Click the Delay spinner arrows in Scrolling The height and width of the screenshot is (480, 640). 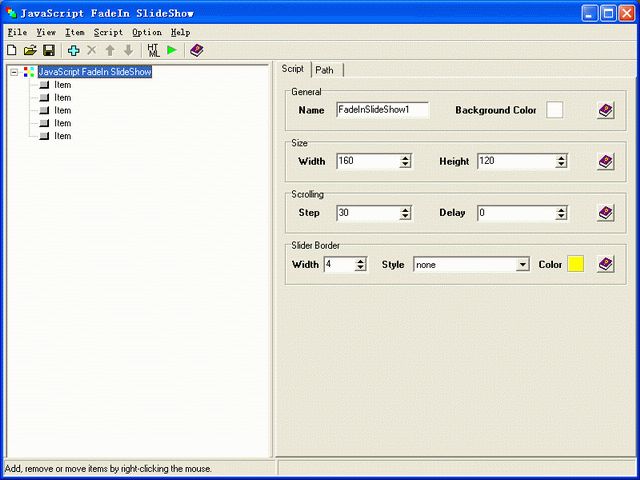561,213
